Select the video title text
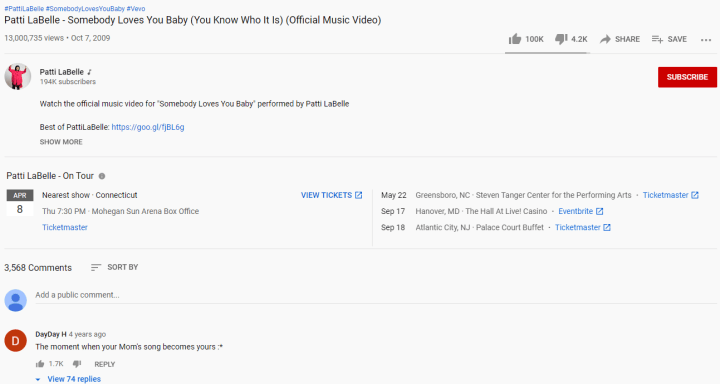 coord(193,20)
